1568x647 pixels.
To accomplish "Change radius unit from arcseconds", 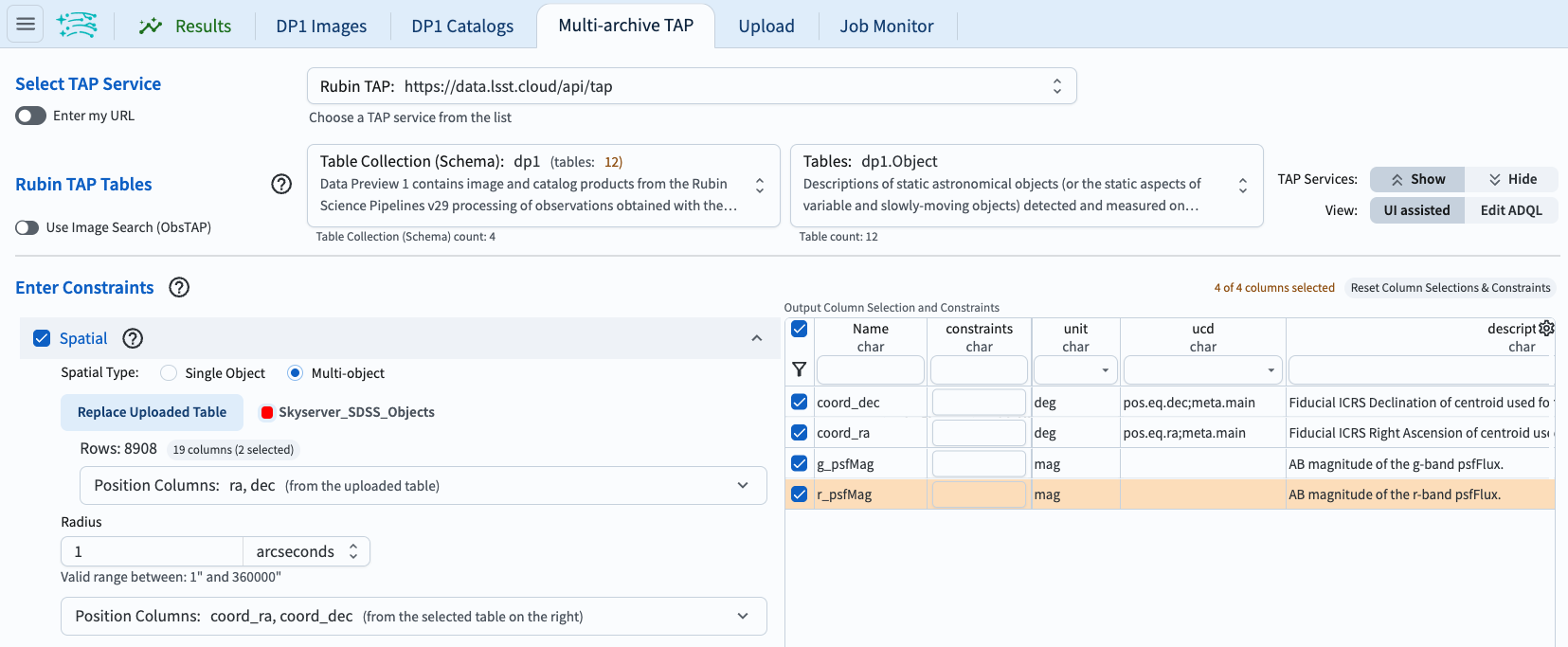I will click(x=307, y=551).
